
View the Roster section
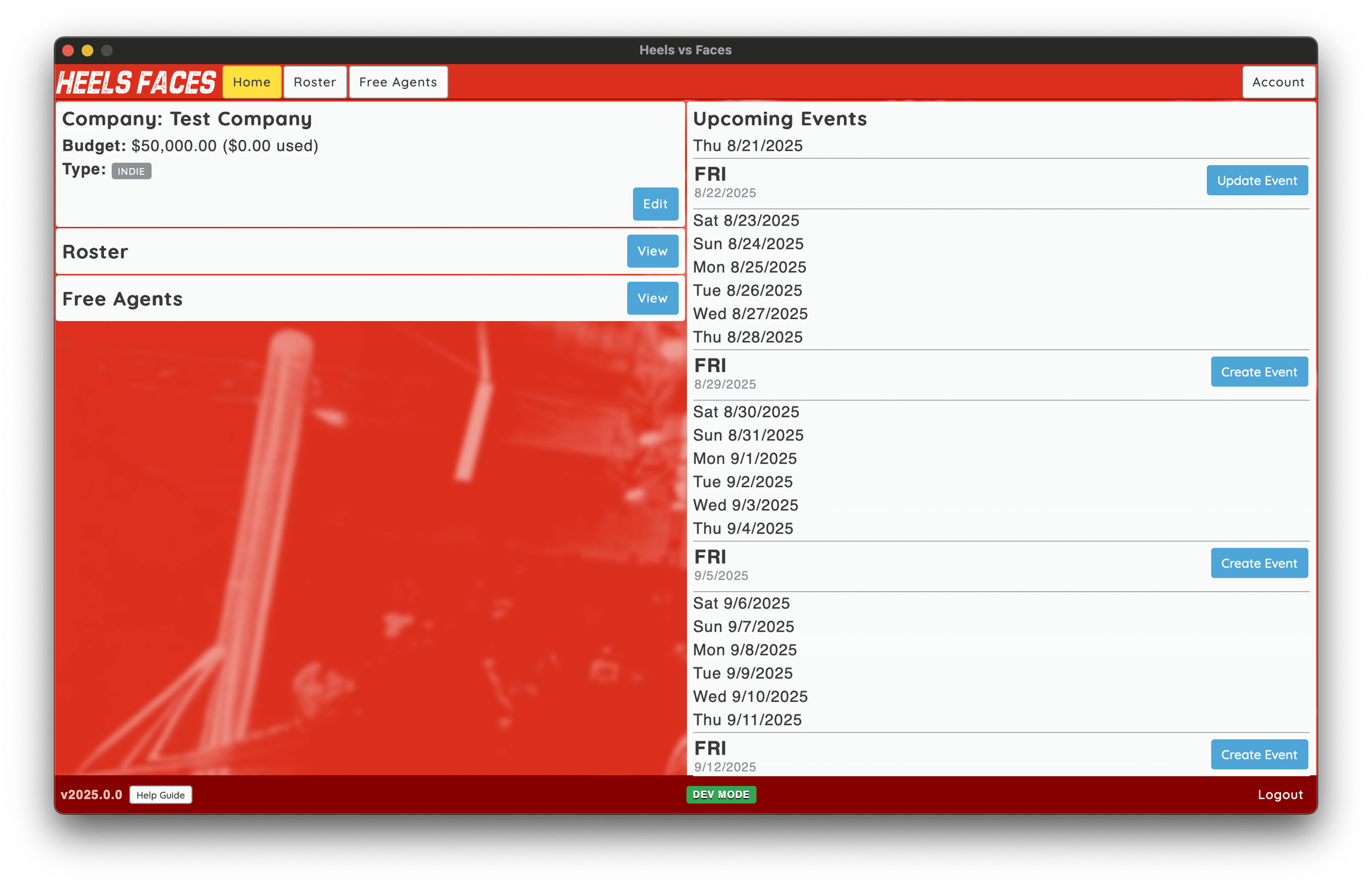click(x=652, y=251)
